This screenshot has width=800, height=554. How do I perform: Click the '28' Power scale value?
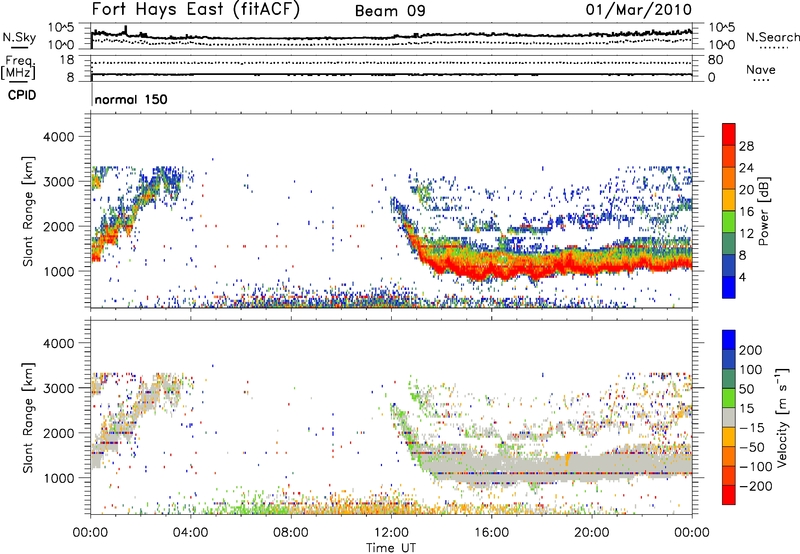[746, 146]
